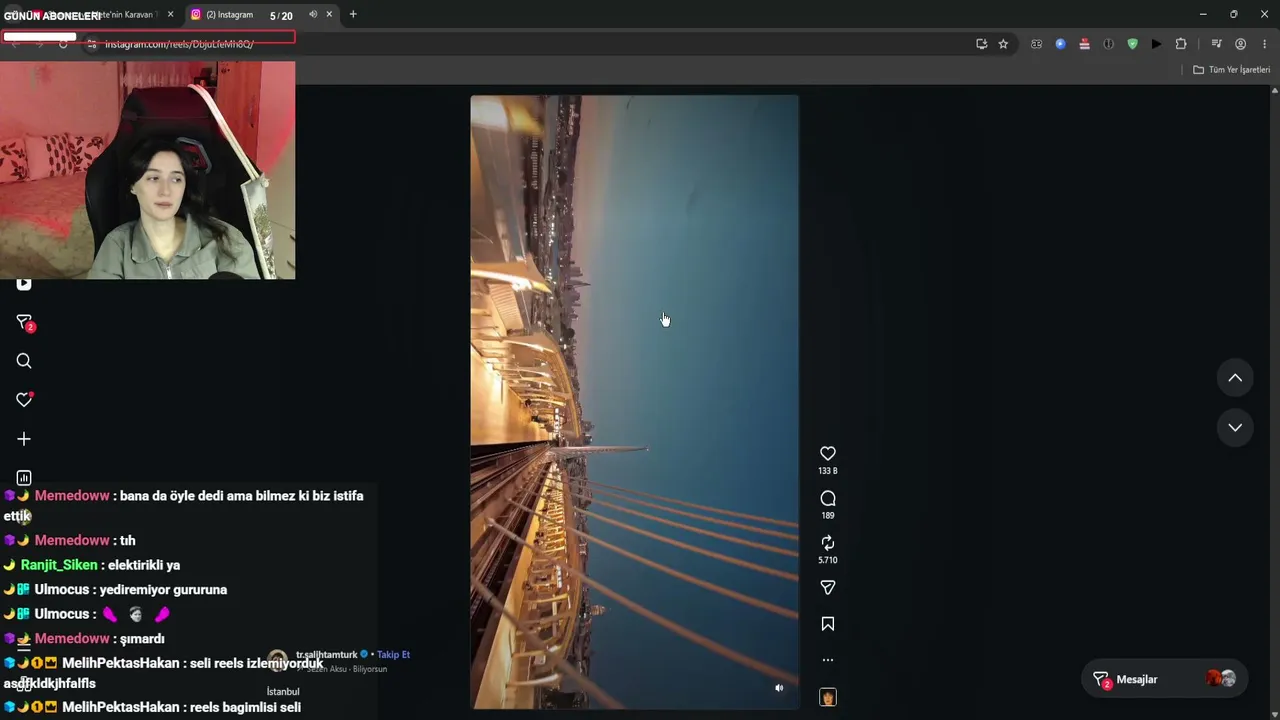Click the 5.710 reposts count
Viewport: 1280px width, 720px height.
click(828, 561)
